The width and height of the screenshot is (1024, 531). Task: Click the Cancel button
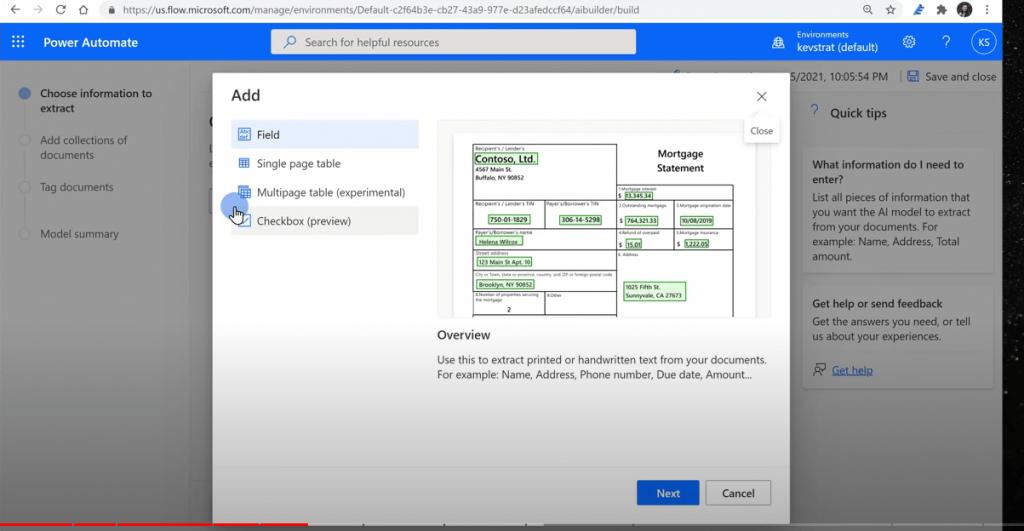[738, 493]
